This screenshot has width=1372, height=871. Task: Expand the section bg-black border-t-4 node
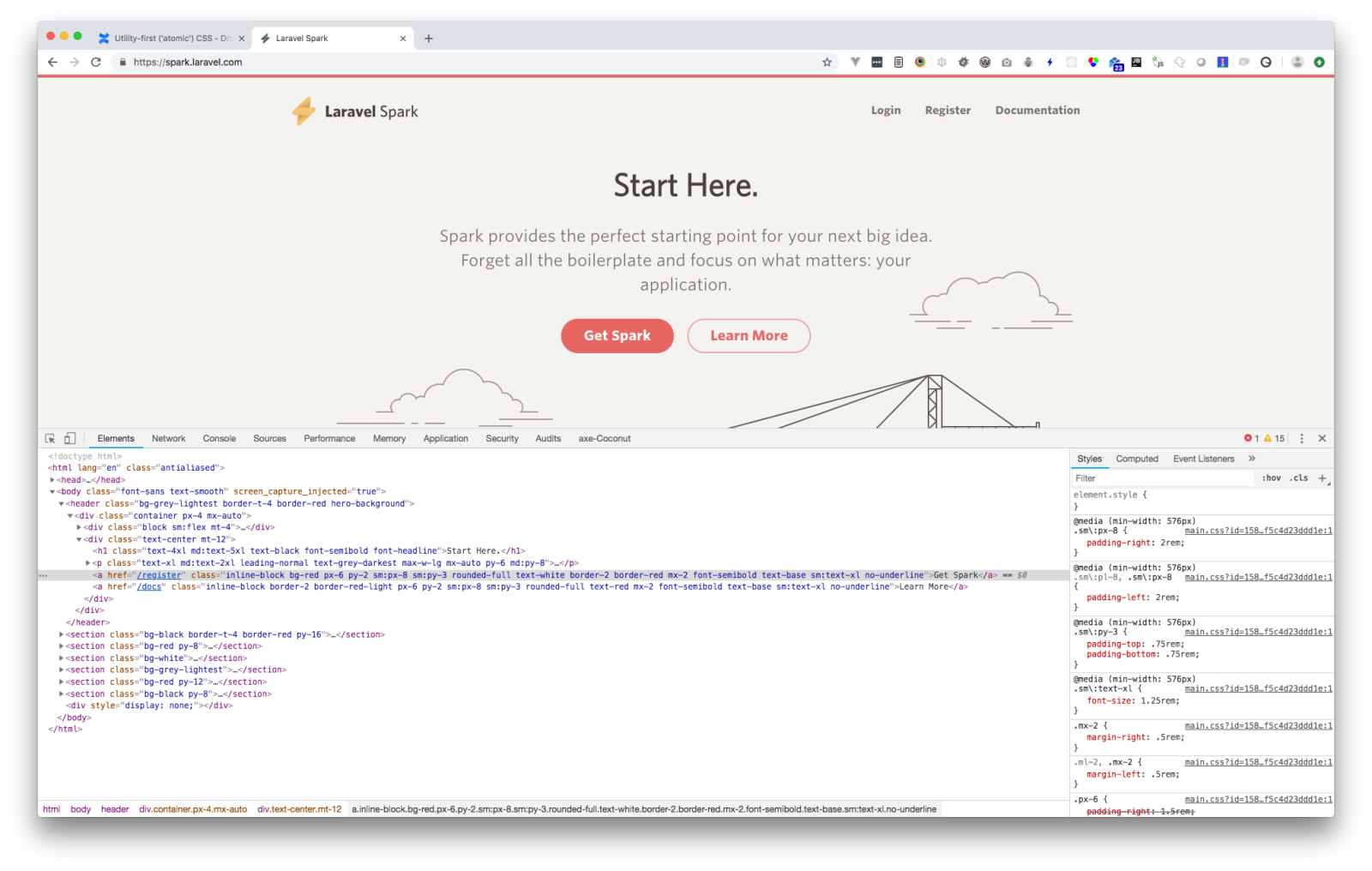pos(61,635)
